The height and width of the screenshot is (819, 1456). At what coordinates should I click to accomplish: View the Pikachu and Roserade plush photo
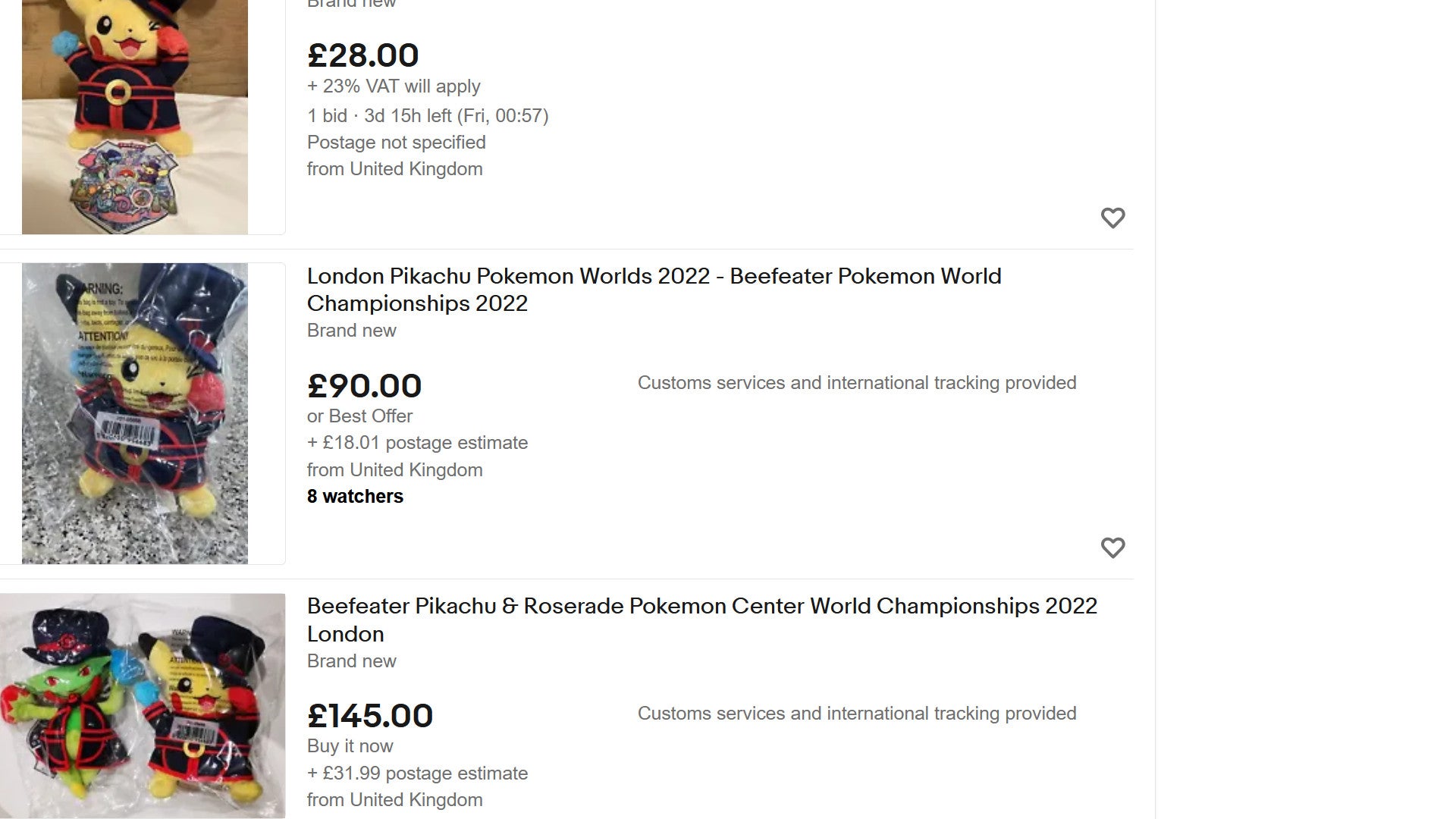[143, 705]
